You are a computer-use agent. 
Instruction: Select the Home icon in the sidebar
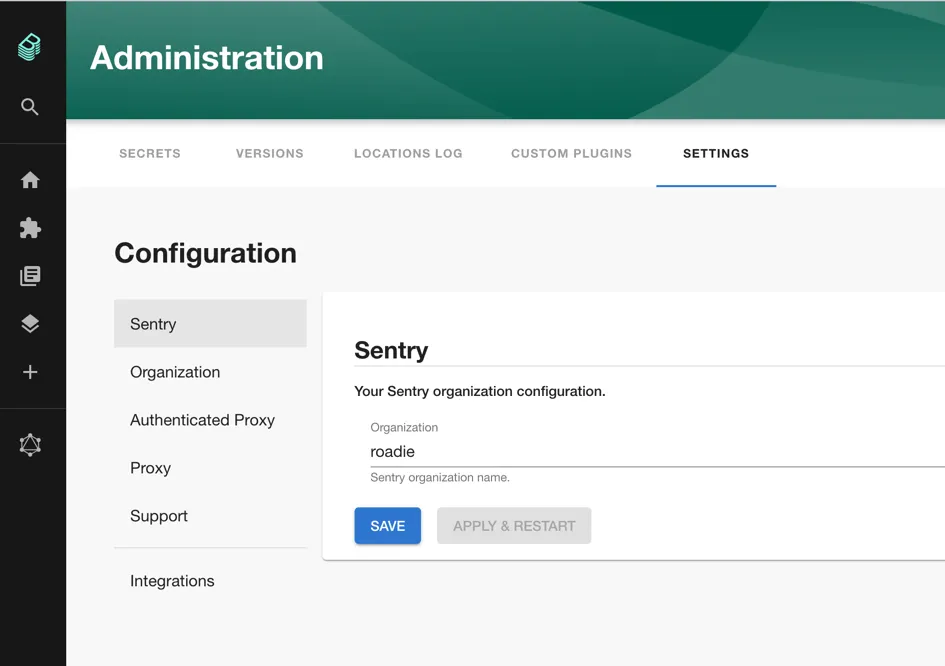click(29, 180)
